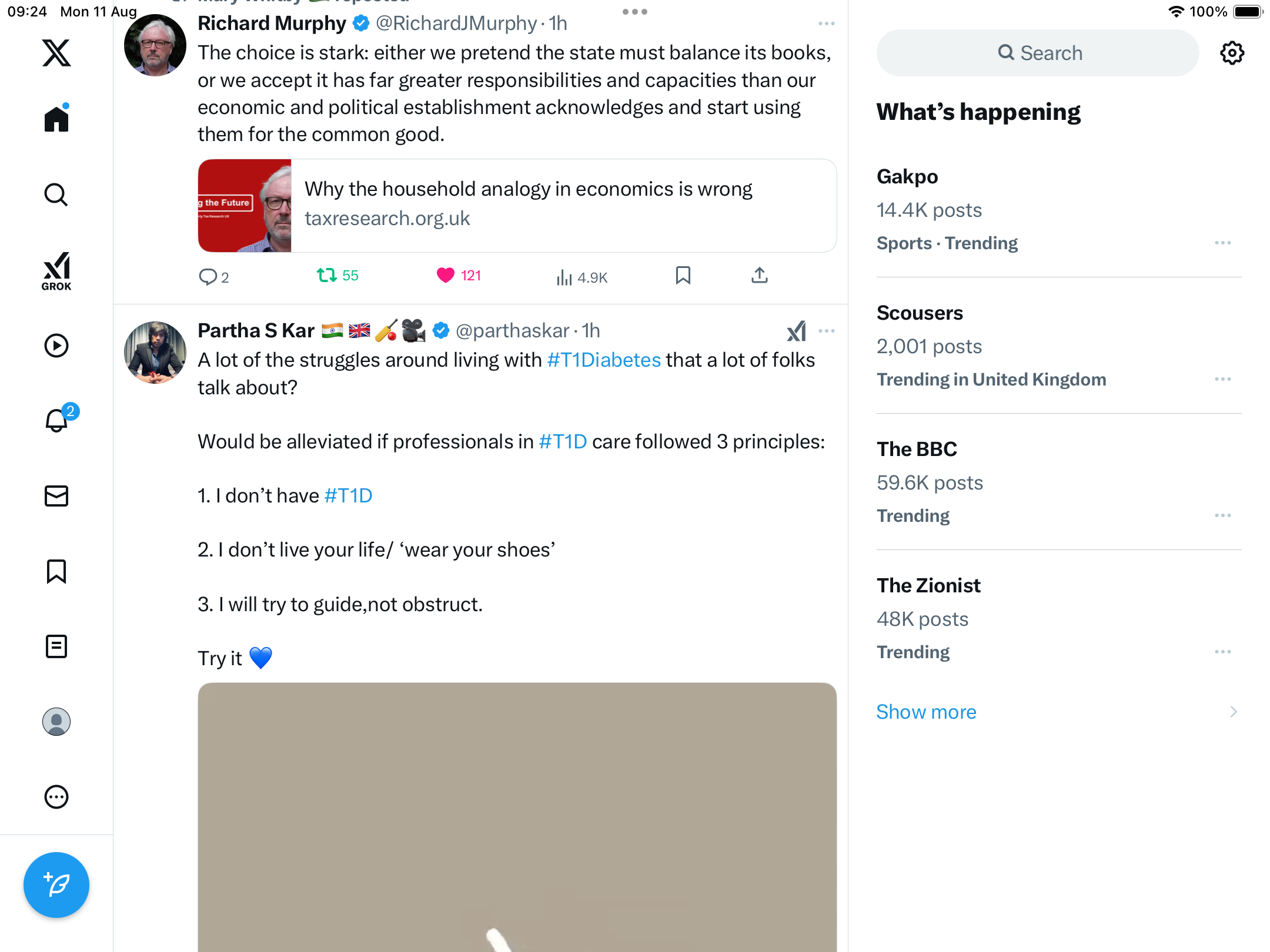Click the compose new post button

(x=56, y=884)
